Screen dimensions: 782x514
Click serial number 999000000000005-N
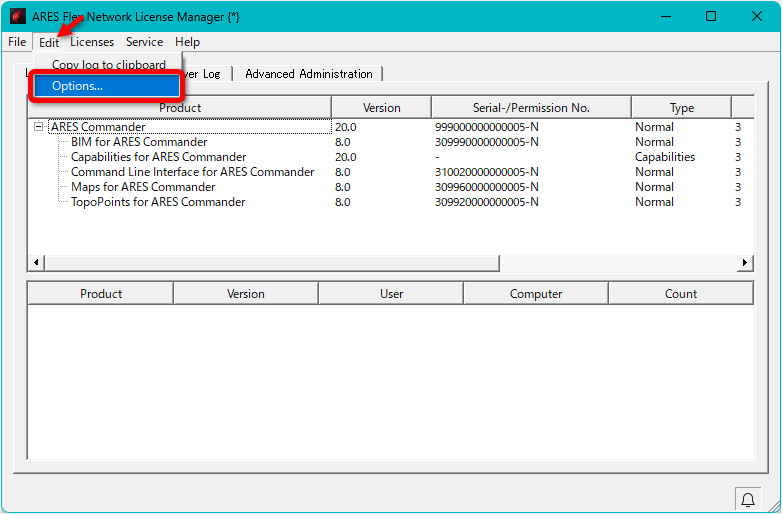[486, 127]
